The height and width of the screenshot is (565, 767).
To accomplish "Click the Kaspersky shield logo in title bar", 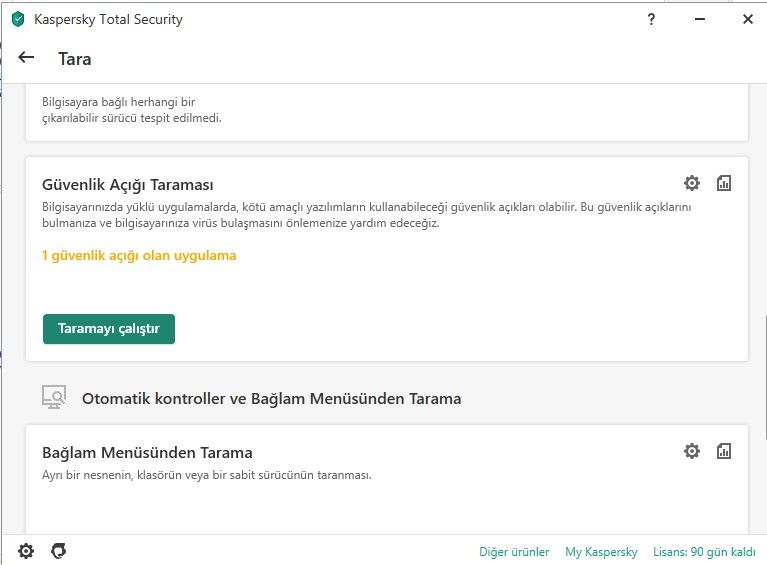I will pos(18,19).
